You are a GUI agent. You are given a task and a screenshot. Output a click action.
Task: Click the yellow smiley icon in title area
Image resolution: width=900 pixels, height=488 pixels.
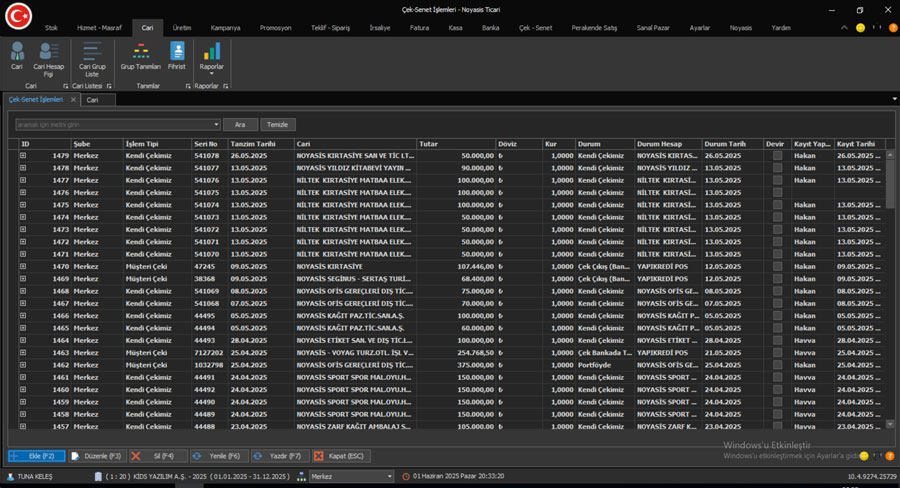(x=860, y=28)
